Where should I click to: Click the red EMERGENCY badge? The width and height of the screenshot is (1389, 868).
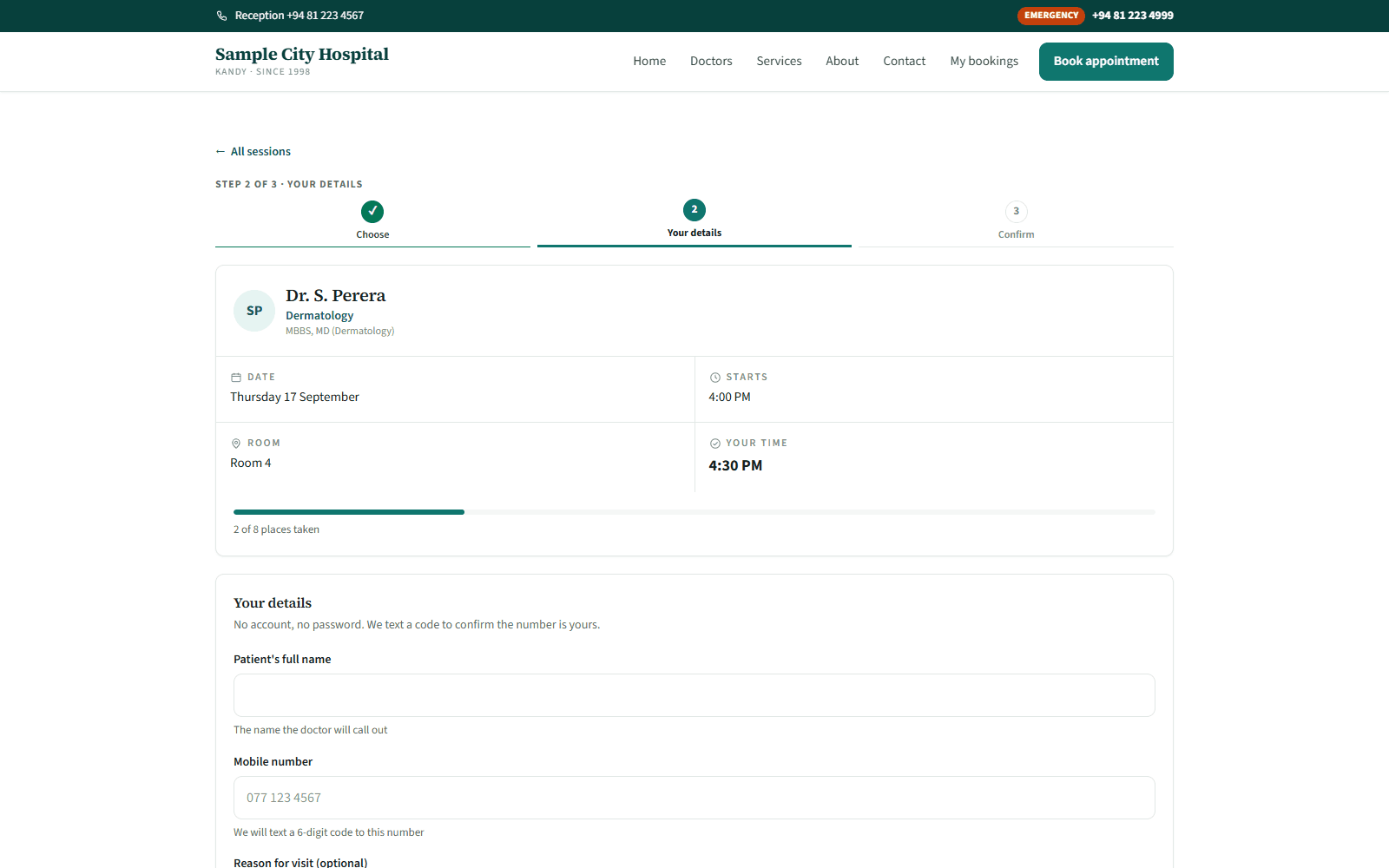pyautogui.click(x=1051, y=16)
